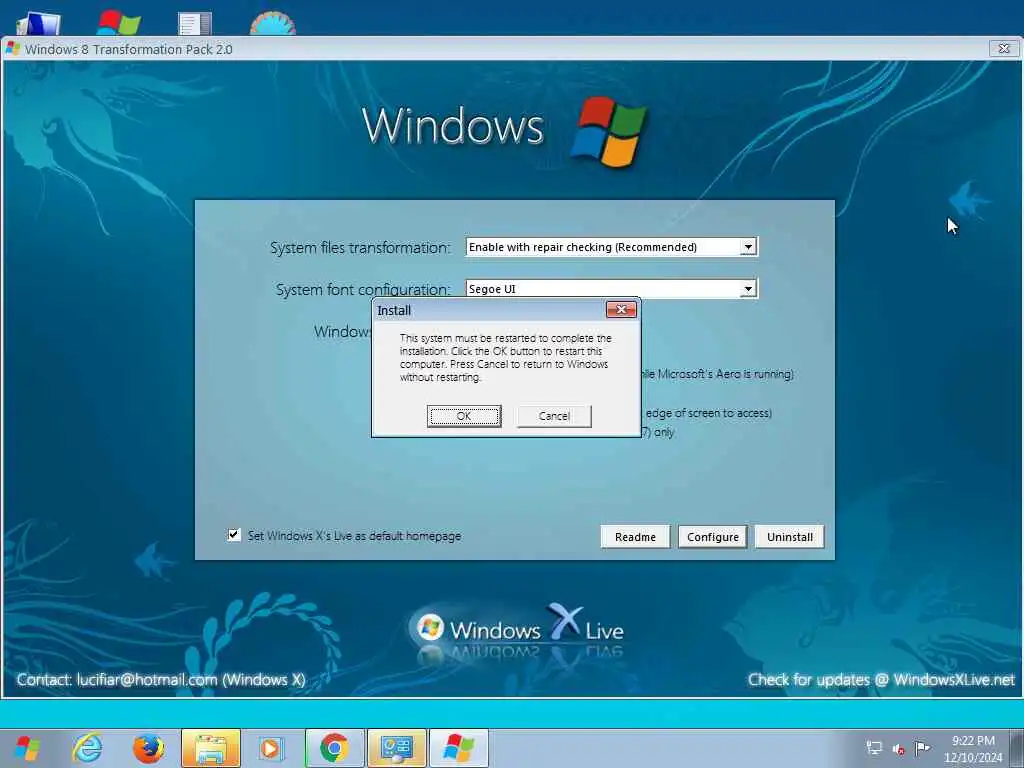Click the network tray icon
This screenshot has height=768, width=1024.
coord(874,748)
